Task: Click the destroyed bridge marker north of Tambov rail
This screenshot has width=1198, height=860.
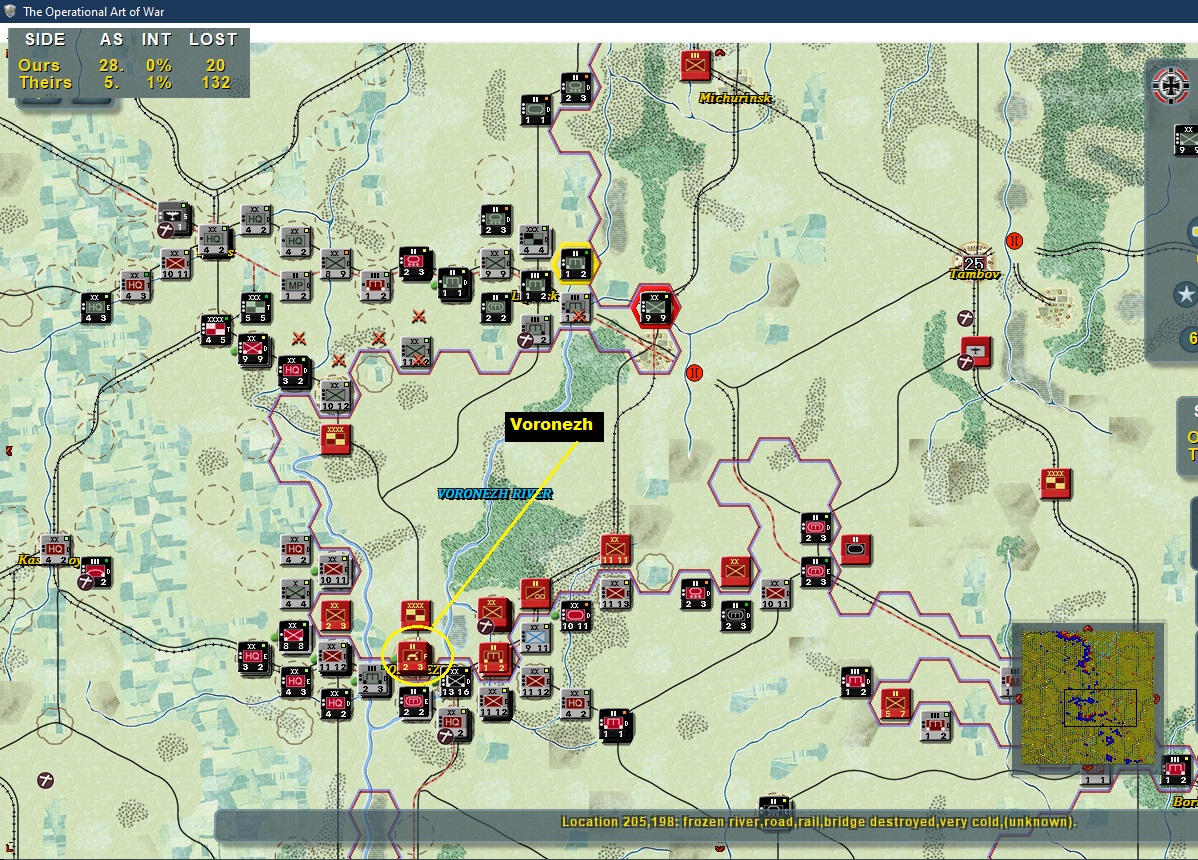Action: pos(1014,241)
